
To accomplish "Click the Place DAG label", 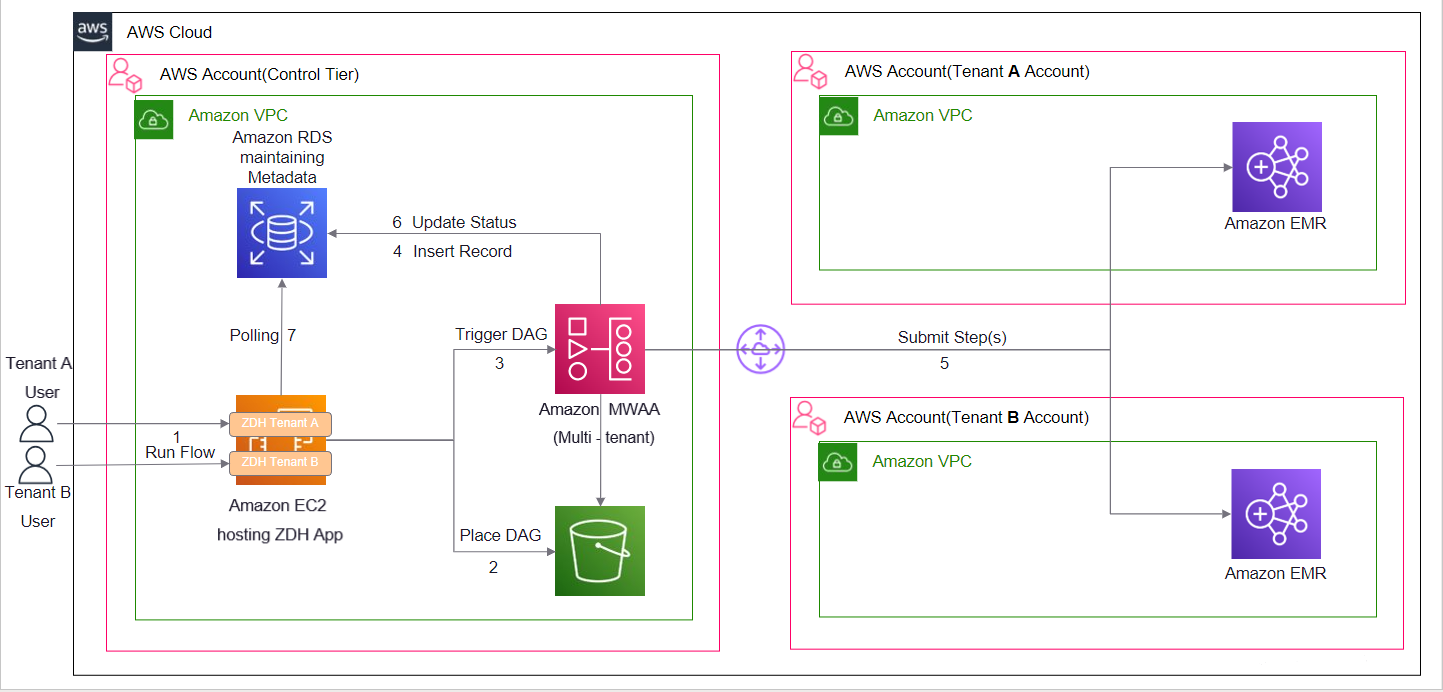I will (500, 535).
